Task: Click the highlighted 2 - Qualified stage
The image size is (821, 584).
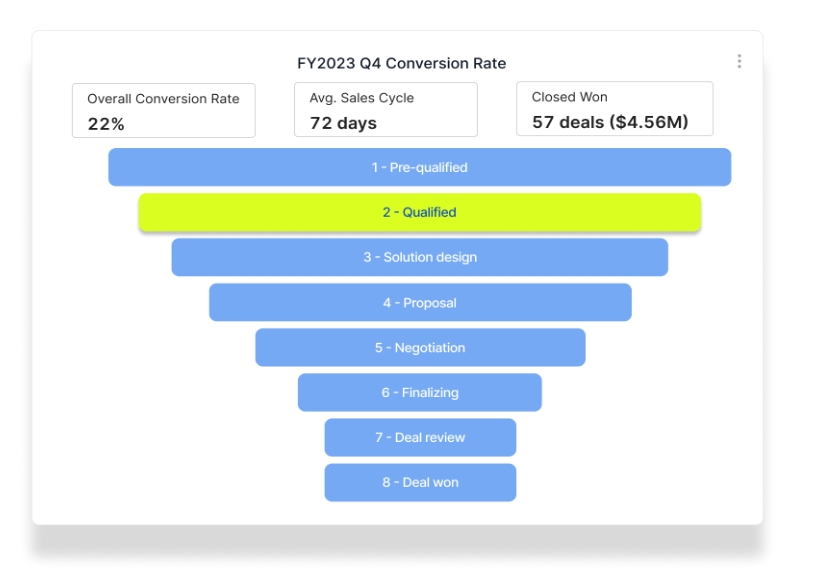Action: pos(419,212)
